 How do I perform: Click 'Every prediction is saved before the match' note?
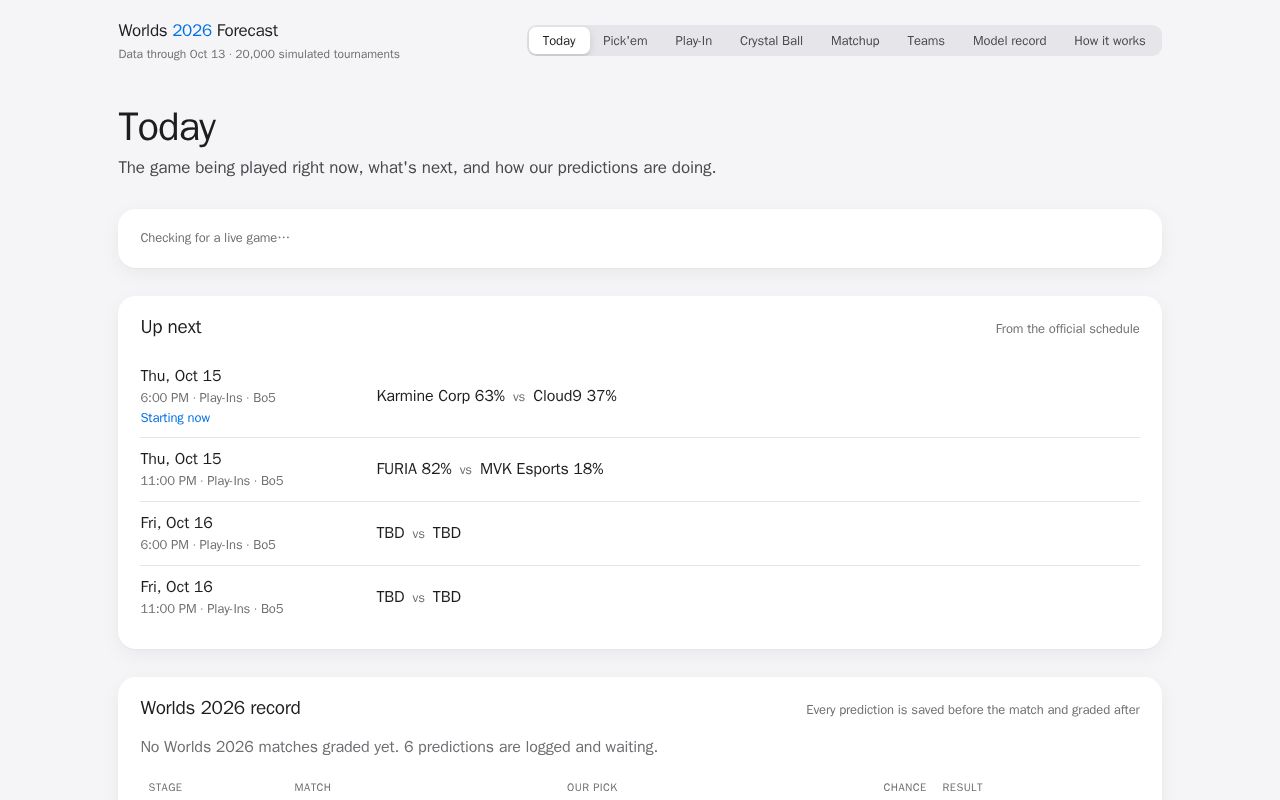tap(973, 710)
